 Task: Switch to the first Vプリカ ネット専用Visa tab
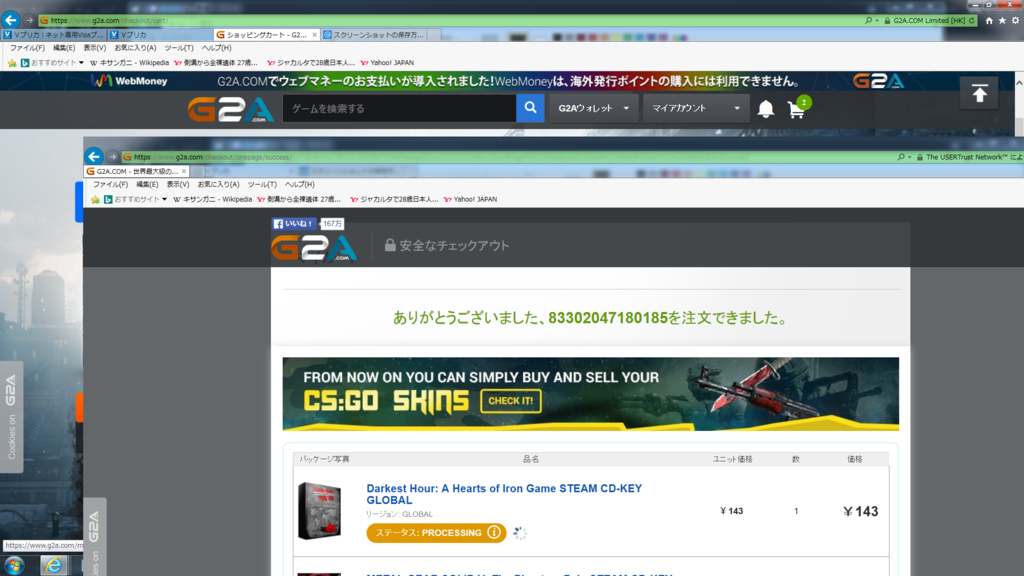coord(54,35)
